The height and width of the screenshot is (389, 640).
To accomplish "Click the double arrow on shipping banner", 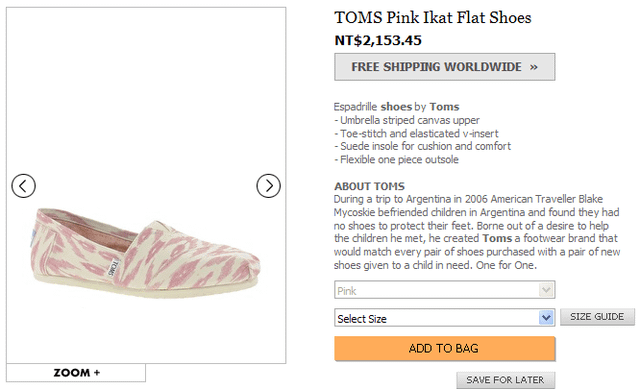I will click(533, 67).
